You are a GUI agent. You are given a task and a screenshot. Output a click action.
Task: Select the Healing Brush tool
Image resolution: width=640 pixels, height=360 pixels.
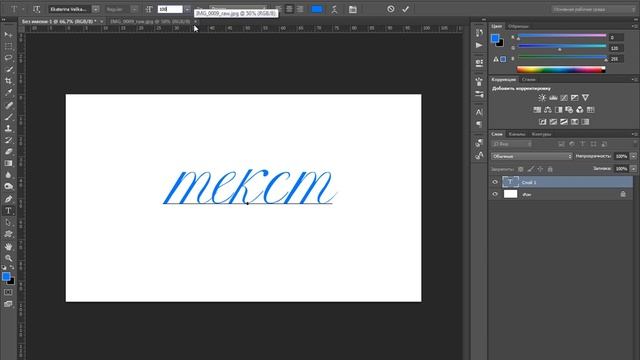tap(8, 105)
